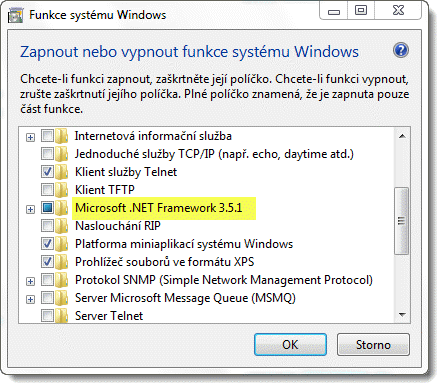Click the feature list scrollbar down arrow
Screen dimensions: 444x390
[x=402, y=314]
